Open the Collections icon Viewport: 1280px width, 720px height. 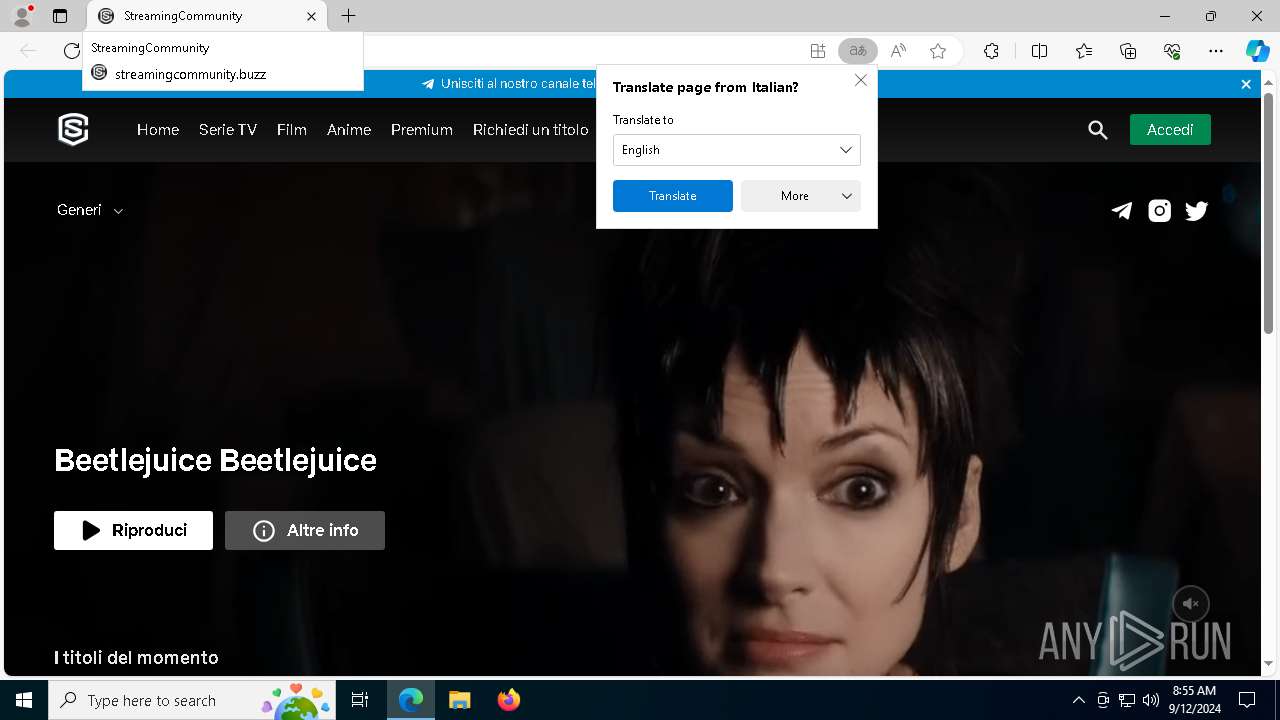click(1128, 51)
